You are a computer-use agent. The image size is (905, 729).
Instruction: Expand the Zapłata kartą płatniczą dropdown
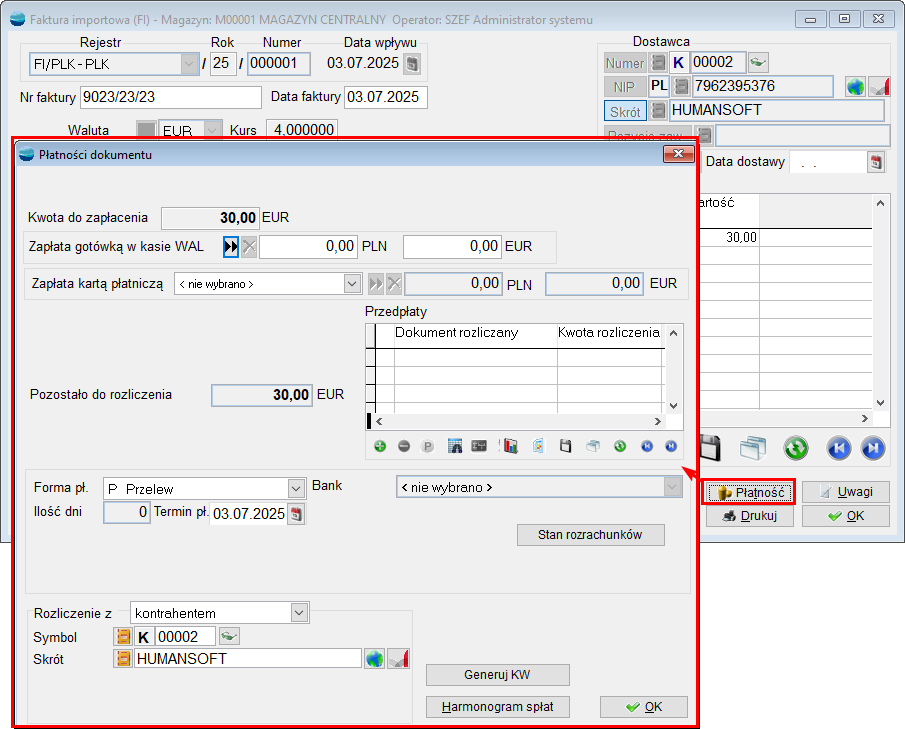[352, 283]
